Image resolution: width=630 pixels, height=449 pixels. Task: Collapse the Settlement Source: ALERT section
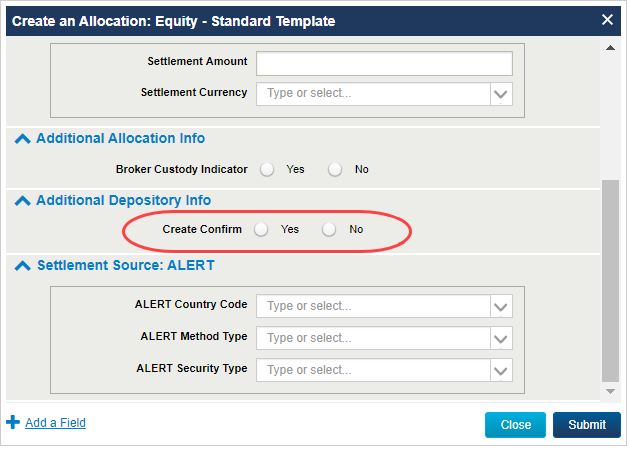point(23,267)
